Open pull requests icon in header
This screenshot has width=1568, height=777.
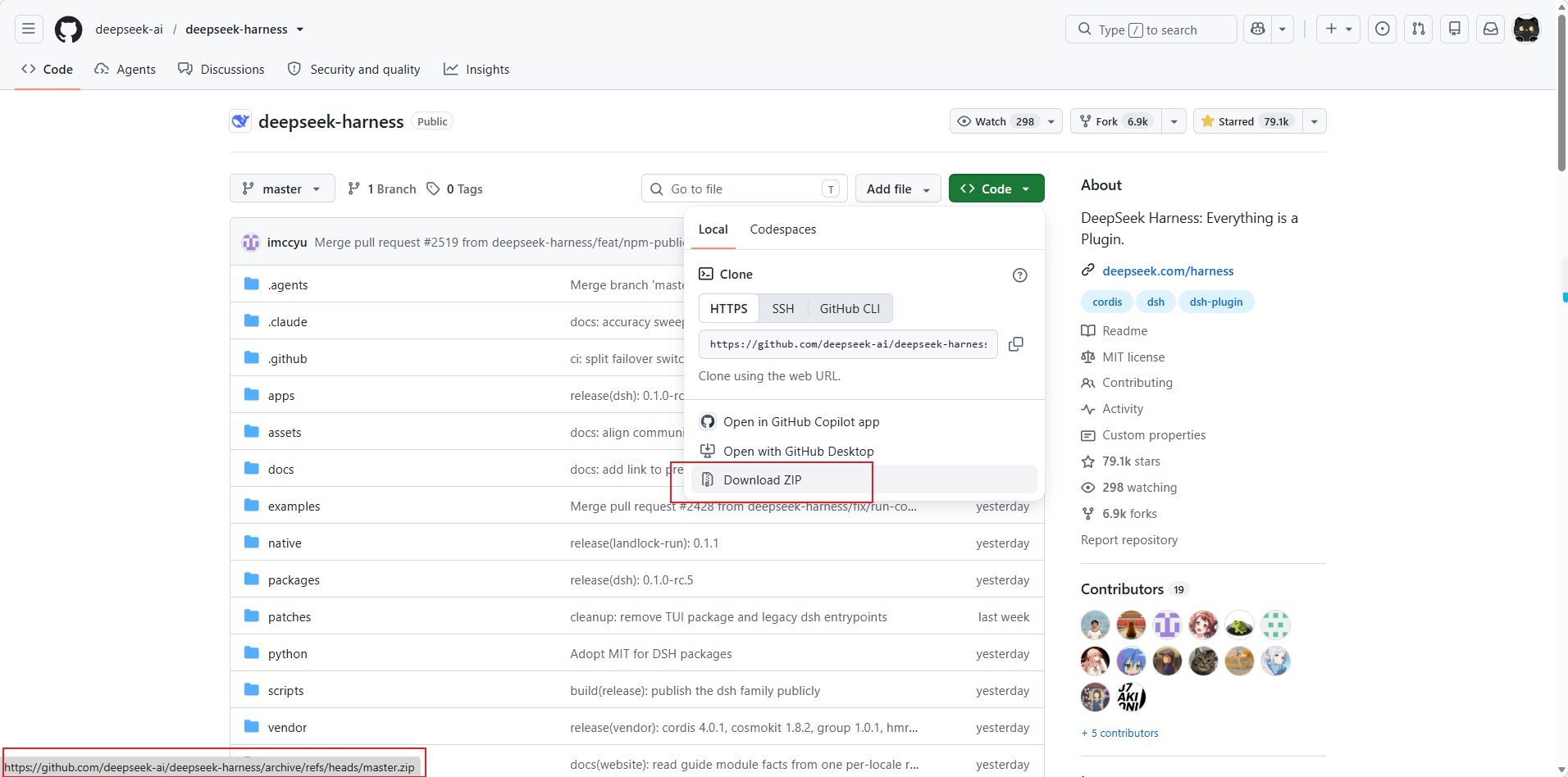[x=1419, y=30]
